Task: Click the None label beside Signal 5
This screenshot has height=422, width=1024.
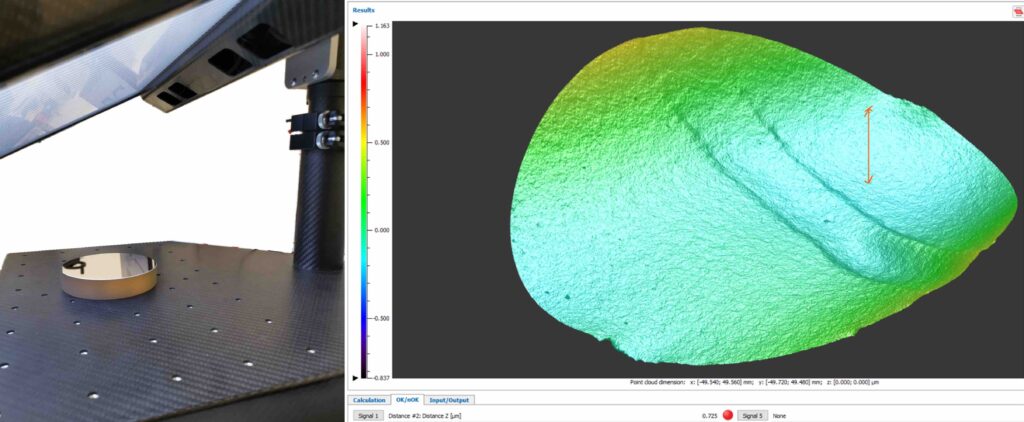Action: (x=779, y=414)
